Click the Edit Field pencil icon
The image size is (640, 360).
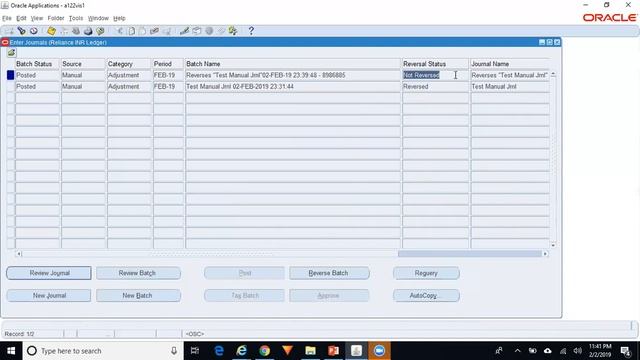pos(184,31)
